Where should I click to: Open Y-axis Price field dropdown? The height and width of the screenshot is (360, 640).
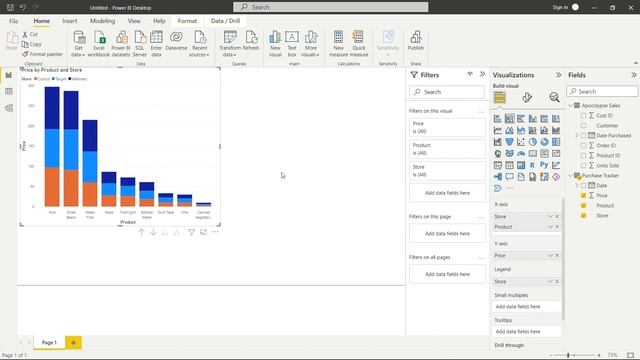[550, 256]
